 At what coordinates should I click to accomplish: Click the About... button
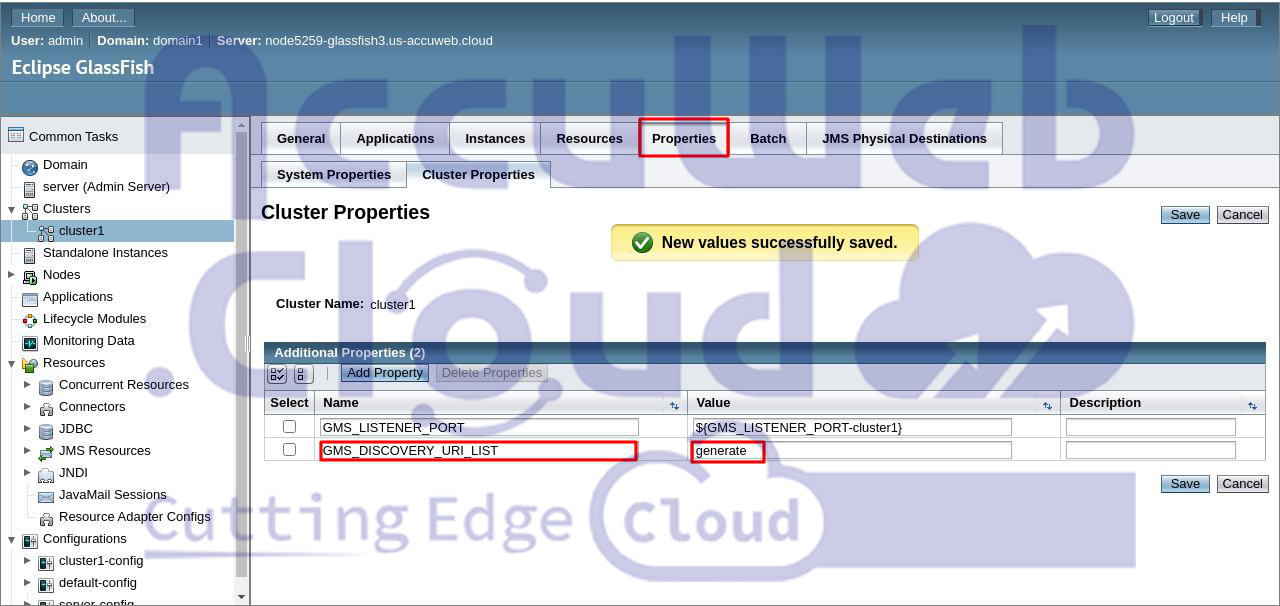pyautogui.click(x=104, y=17)
